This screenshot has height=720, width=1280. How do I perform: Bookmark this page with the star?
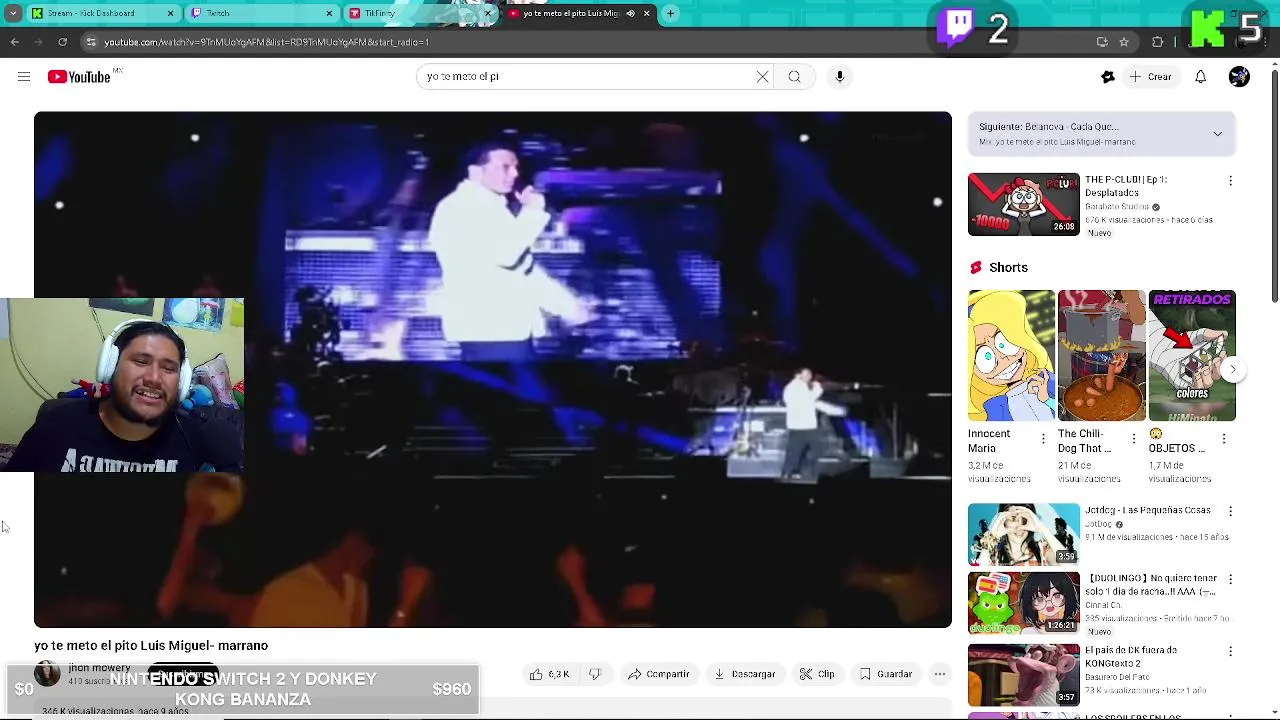(1124, 42)
